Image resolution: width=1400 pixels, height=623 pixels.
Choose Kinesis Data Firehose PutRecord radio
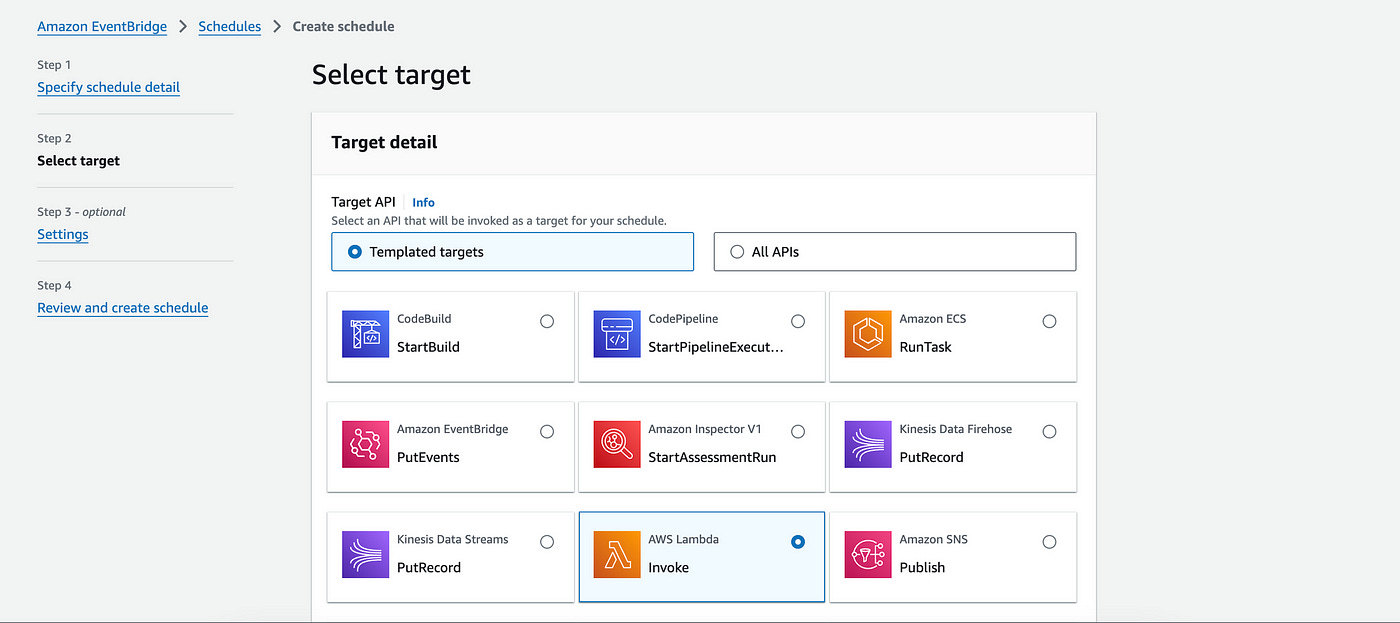(x=1049, y=431)
